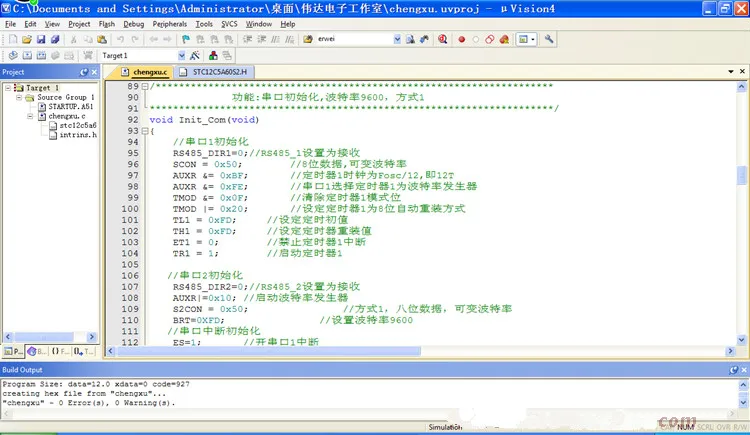Start debug session magnifier icon
750x435 pixels.
(x=442, y=39)
